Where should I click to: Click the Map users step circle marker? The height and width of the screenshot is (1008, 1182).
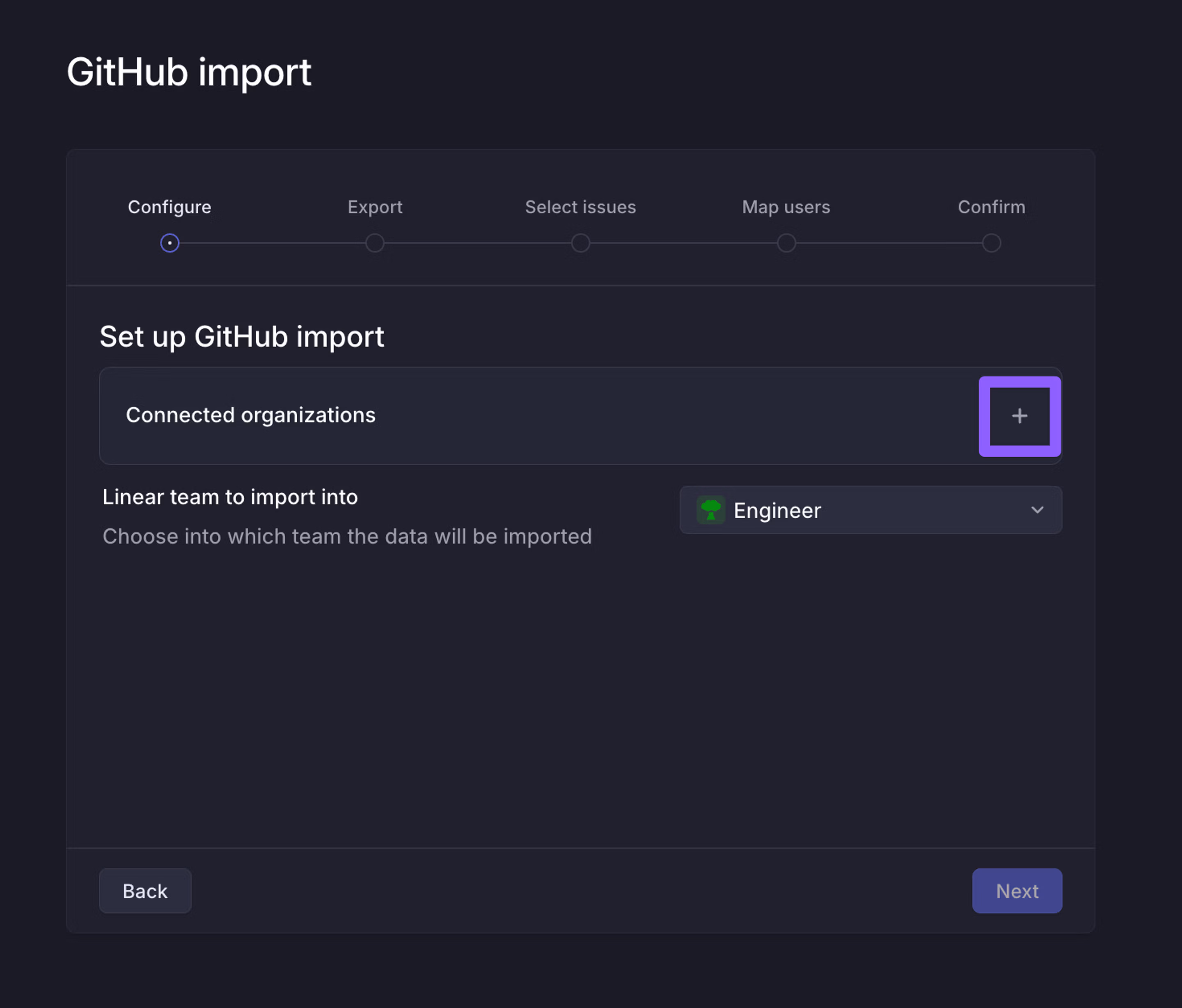coord(786,243)
